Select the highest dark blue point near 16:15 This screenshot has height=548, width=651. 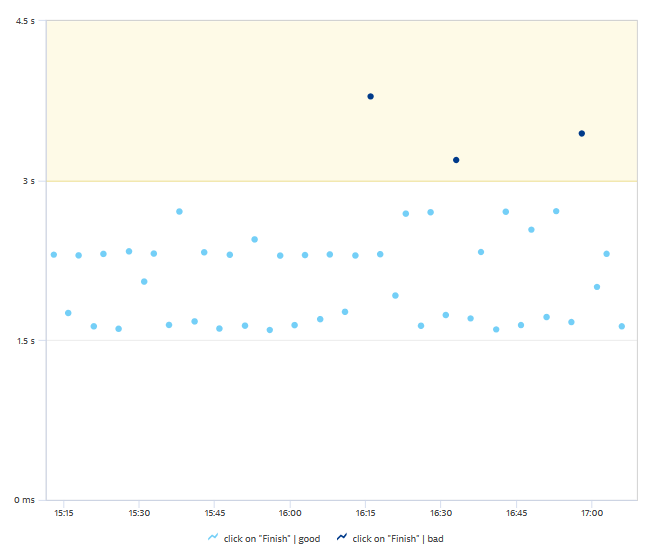pos(370,96)
